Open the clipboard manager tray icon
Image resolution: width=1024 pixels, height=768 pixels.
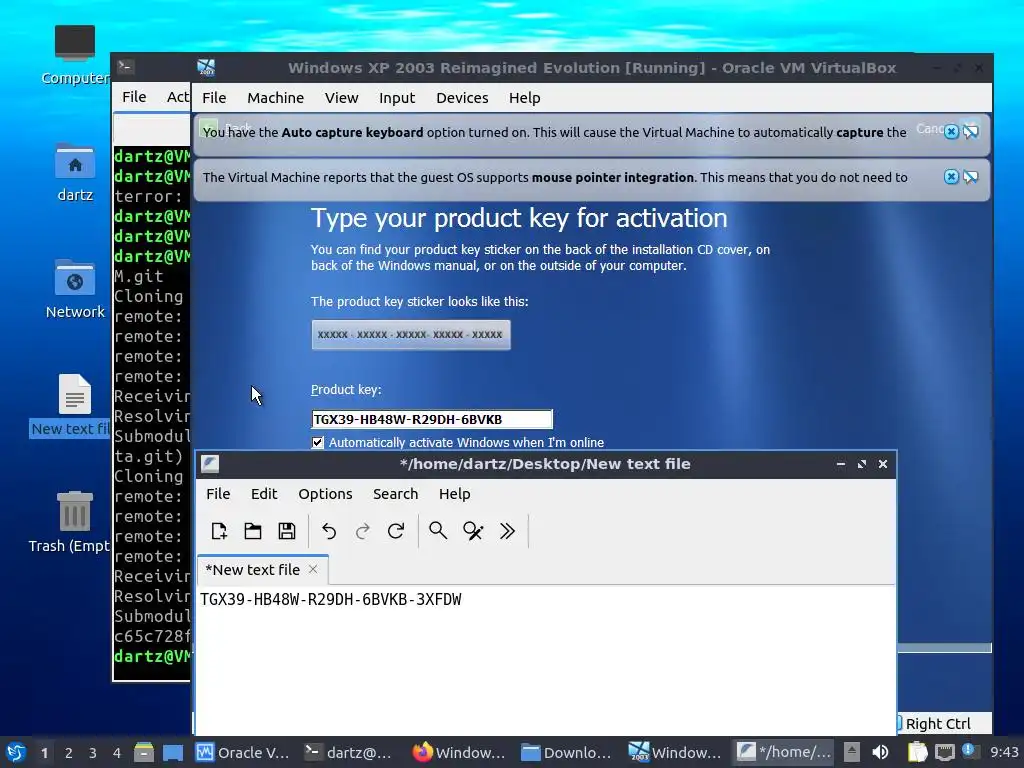917,753
